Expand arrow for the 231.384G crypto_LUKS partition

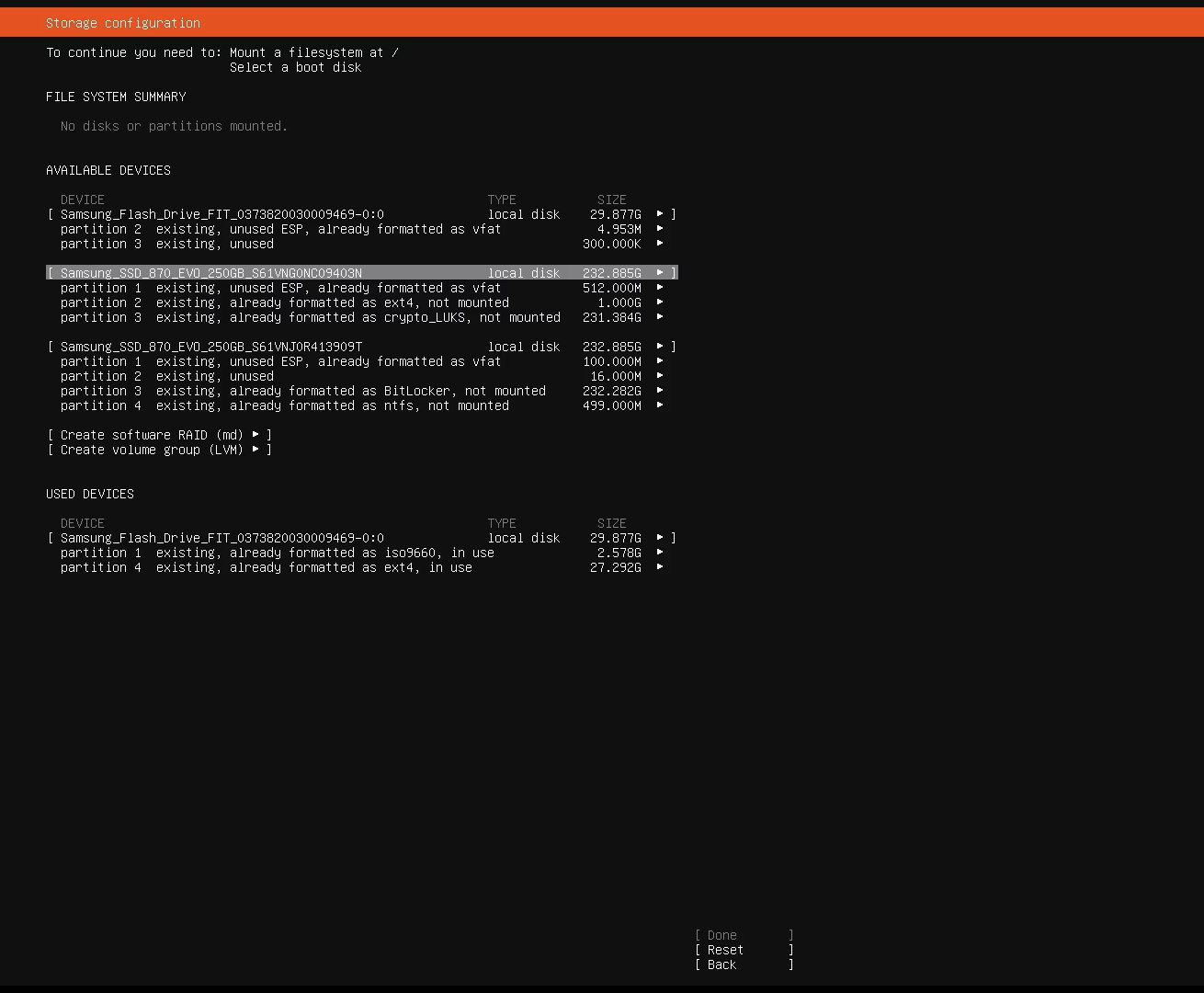660,317
